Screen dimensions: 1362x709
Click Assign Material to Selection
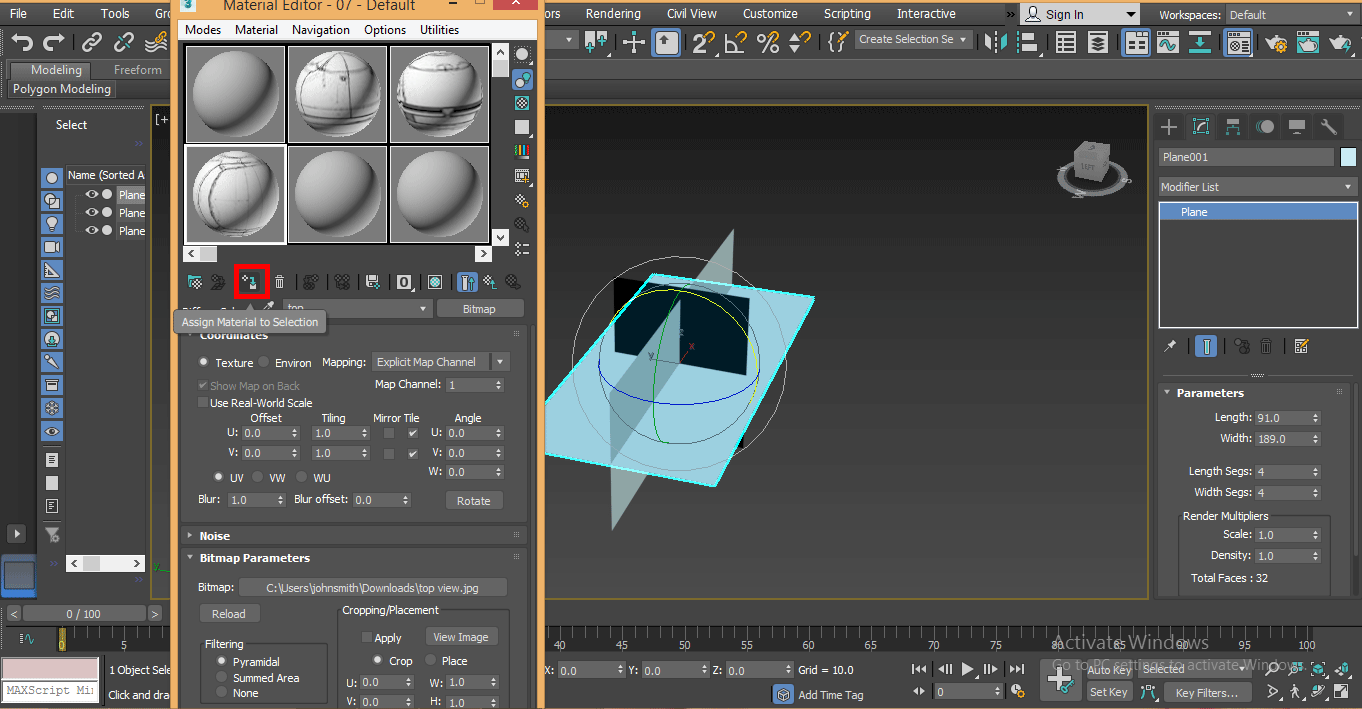point(250,282)
